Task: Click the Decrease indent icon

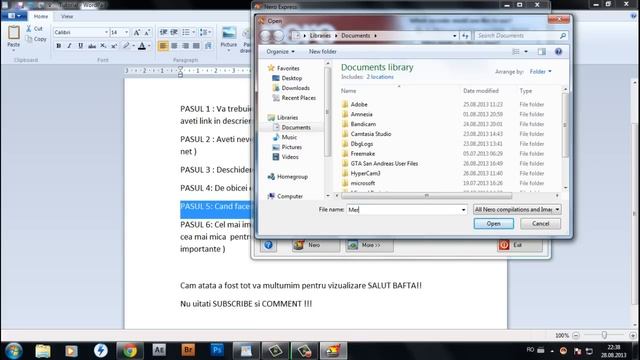Action: [163, 32]
